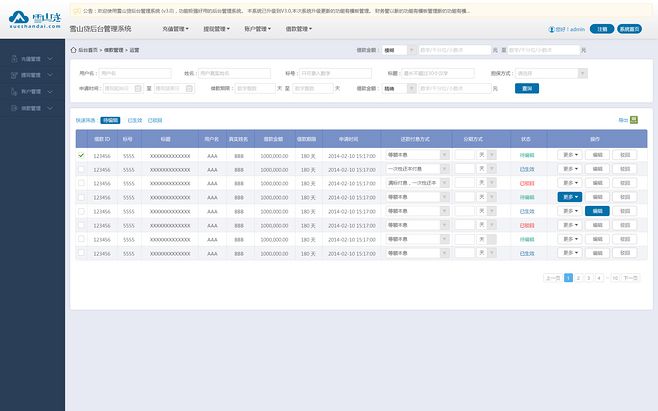Click the 上一页 previous page button

[552, 278]
